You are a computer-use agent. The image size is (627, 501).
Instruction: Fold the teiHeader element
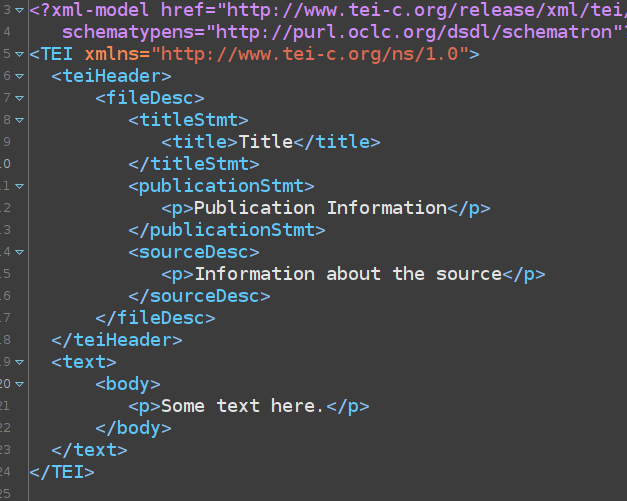21,76
